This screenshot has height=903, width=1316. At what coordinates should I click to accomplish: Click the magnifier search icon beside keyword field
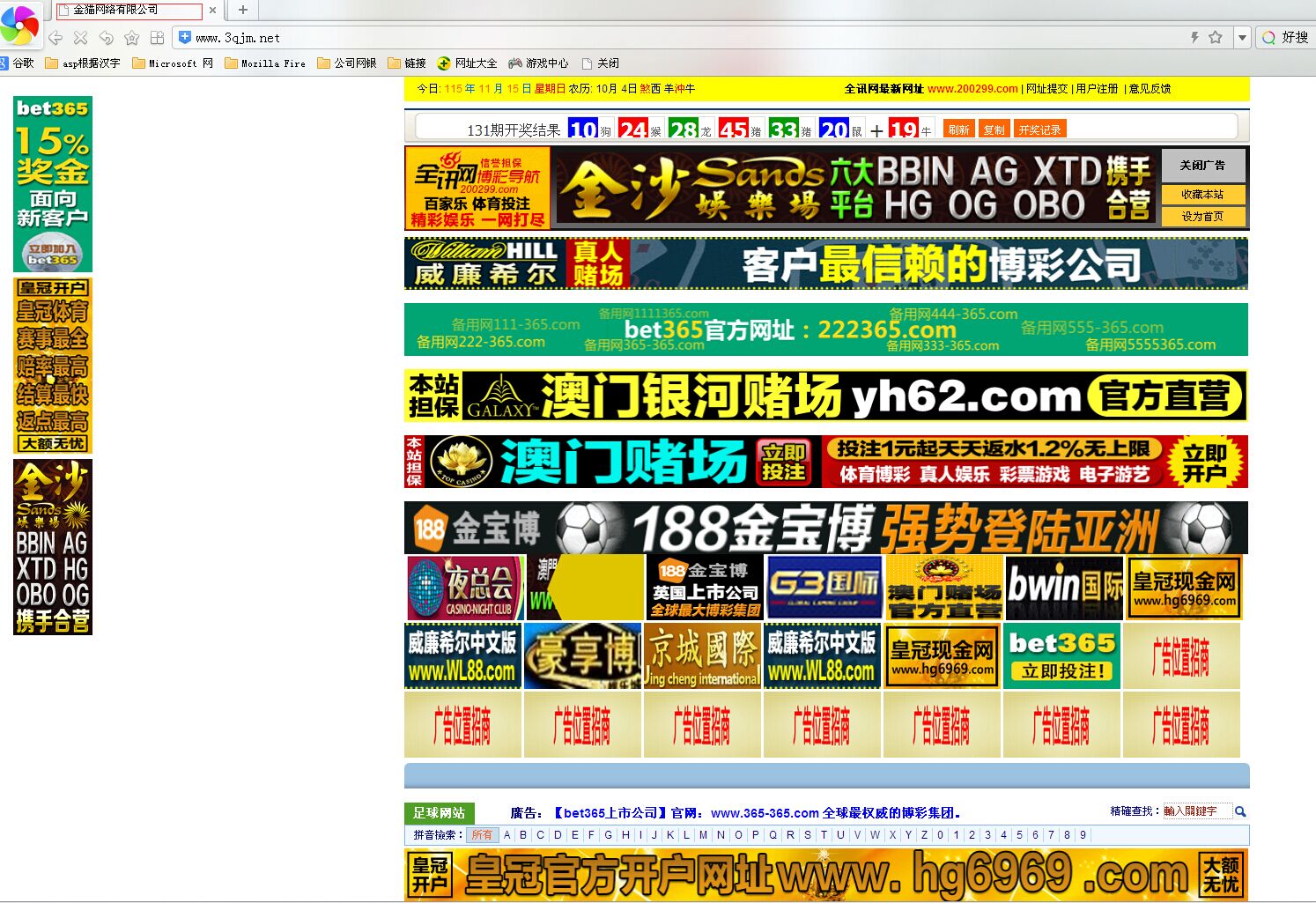pyautogui.click(x=1240, y=811)
